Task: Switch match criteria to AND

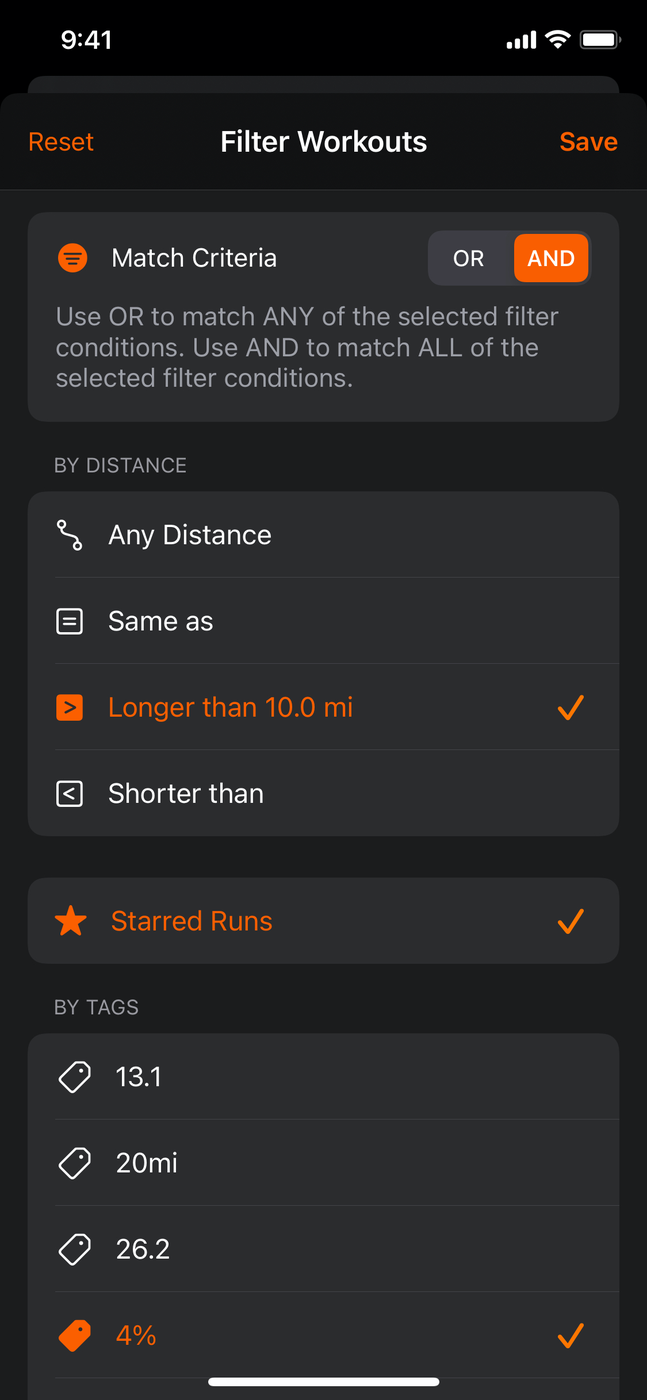Action: [x=551, y=259]
